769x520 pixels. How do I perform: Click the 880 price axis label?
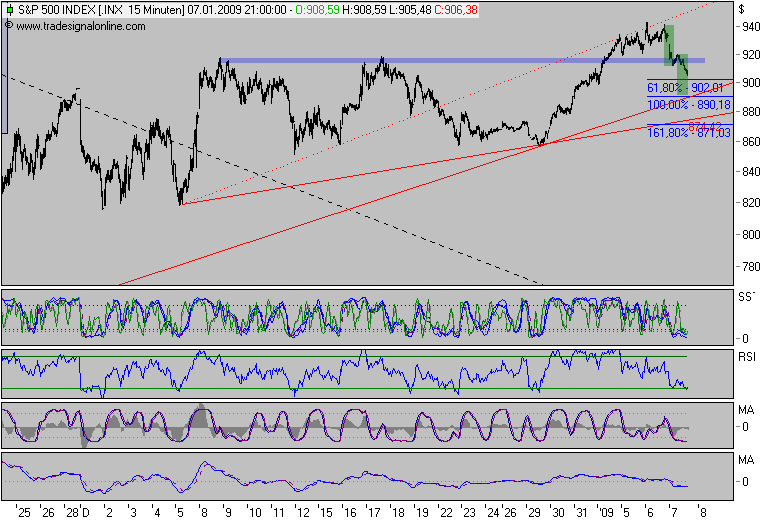751,112
